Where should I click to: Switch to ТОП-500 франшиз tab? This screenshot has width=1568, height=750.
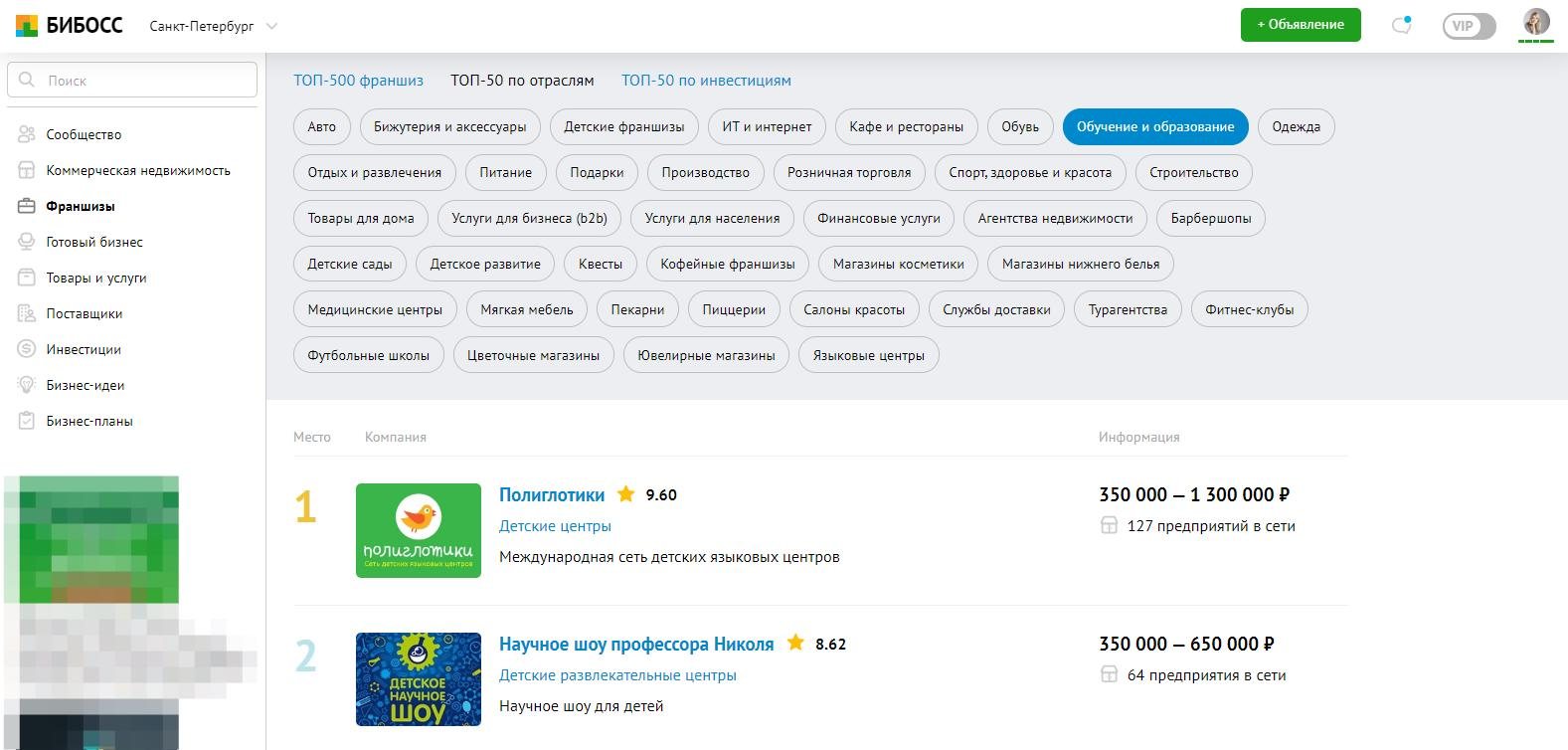358,81
